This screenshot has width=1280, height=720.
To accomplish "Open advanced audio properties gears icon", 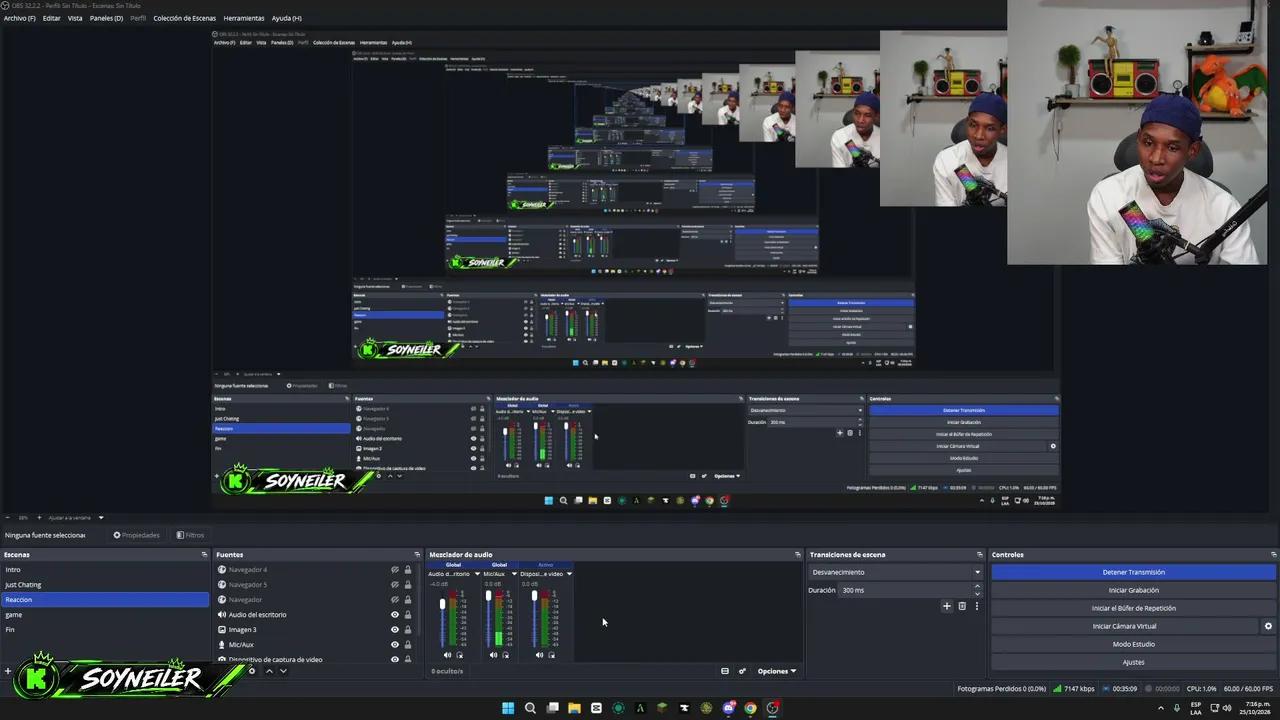I will [x=742, y=671].
